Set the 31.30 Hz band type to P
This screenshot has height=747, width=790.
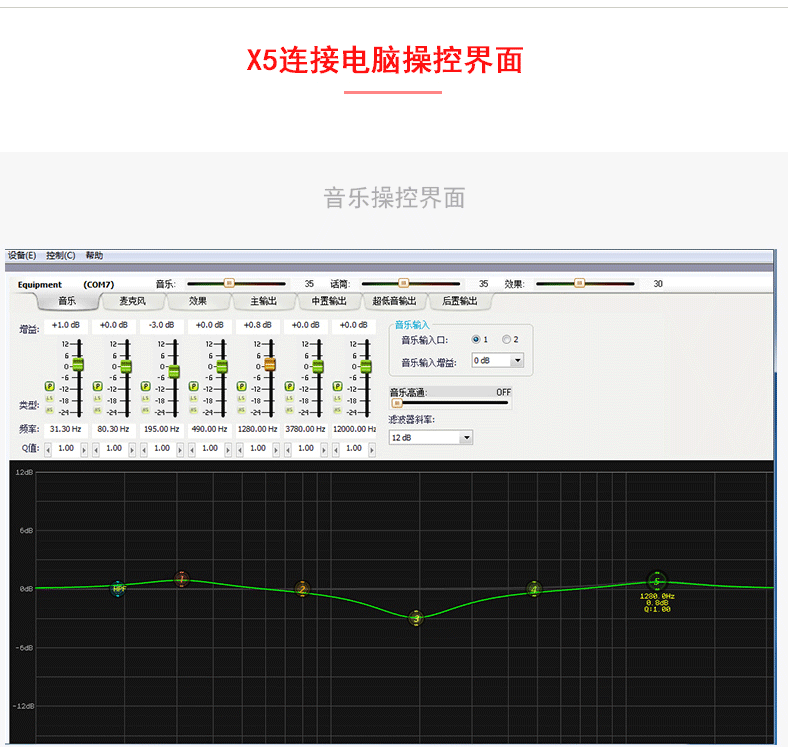tap(49, 386)
